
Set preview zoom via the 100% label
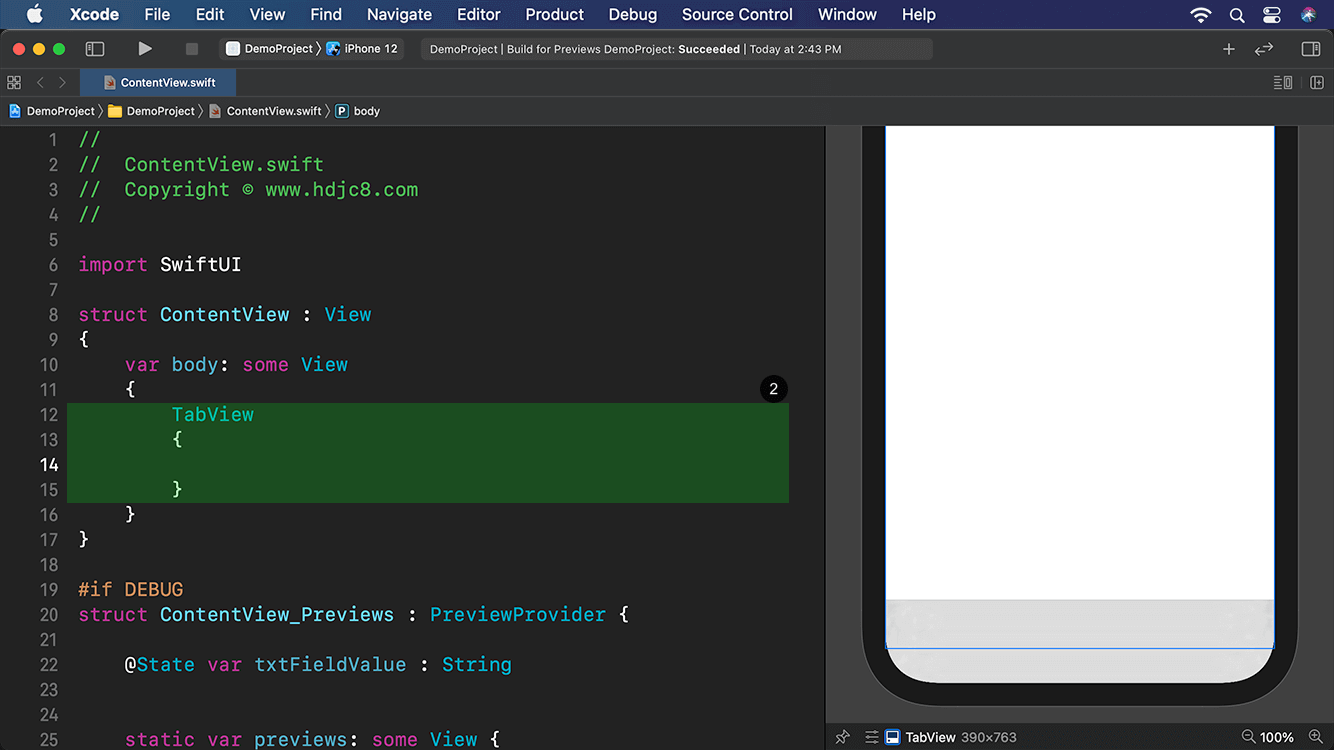tap(1277, 737)
